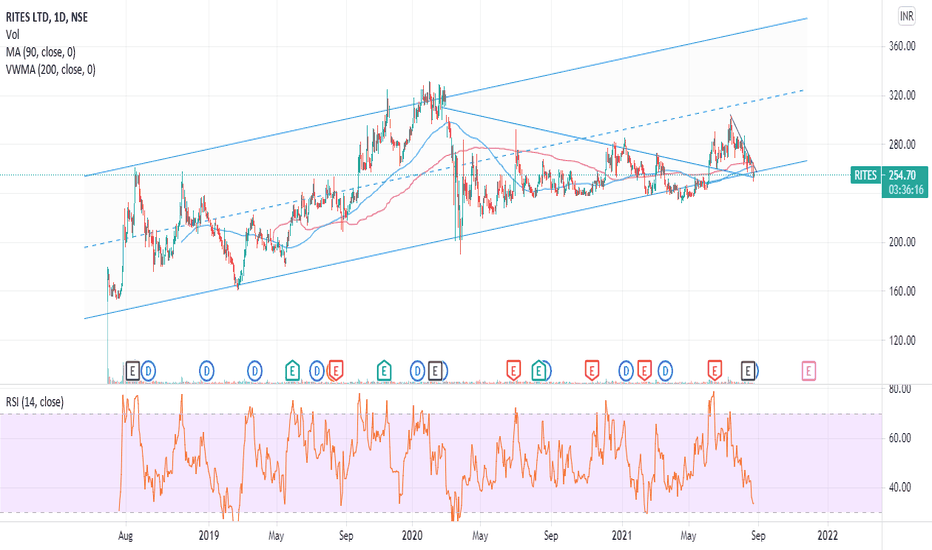Select the Vol indicator legend
The image size is (932, 550).
[x=12, y=34]
